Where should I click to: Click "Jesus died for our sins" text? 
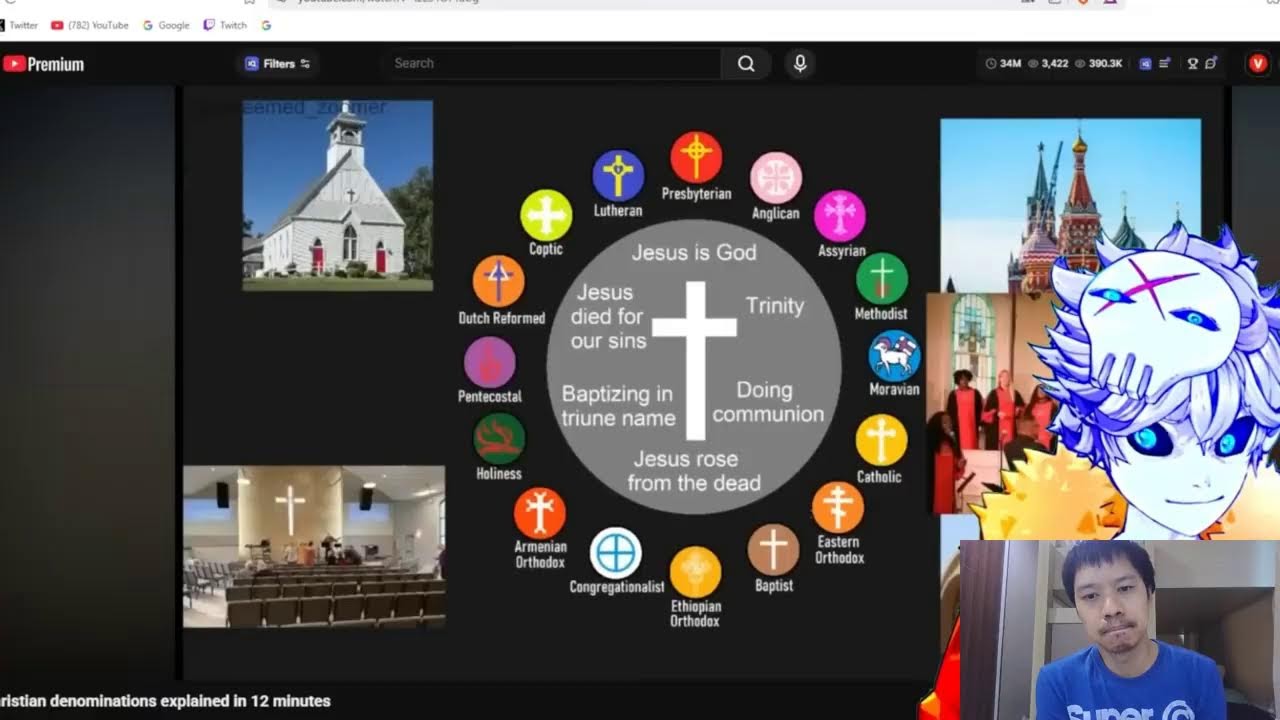(x=608, y=317)
